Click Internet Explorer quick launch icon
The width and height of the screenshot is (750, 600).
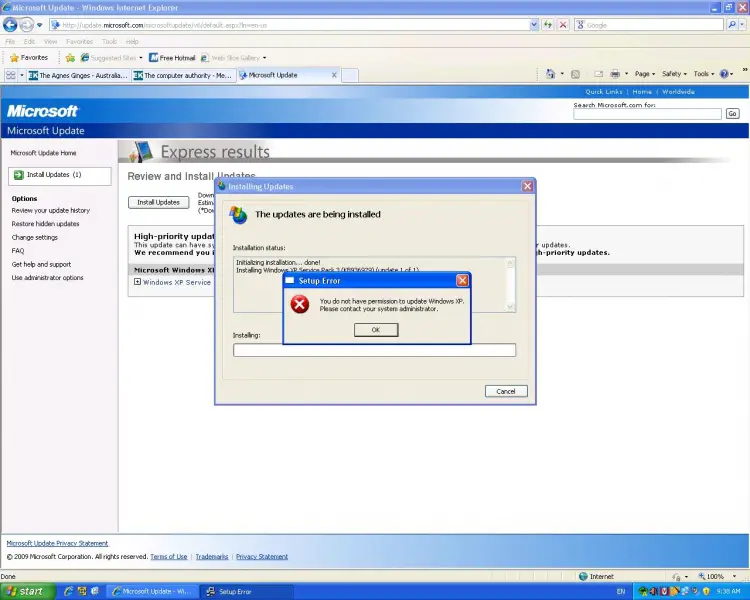pyautogui.click(x=68, y=591)
